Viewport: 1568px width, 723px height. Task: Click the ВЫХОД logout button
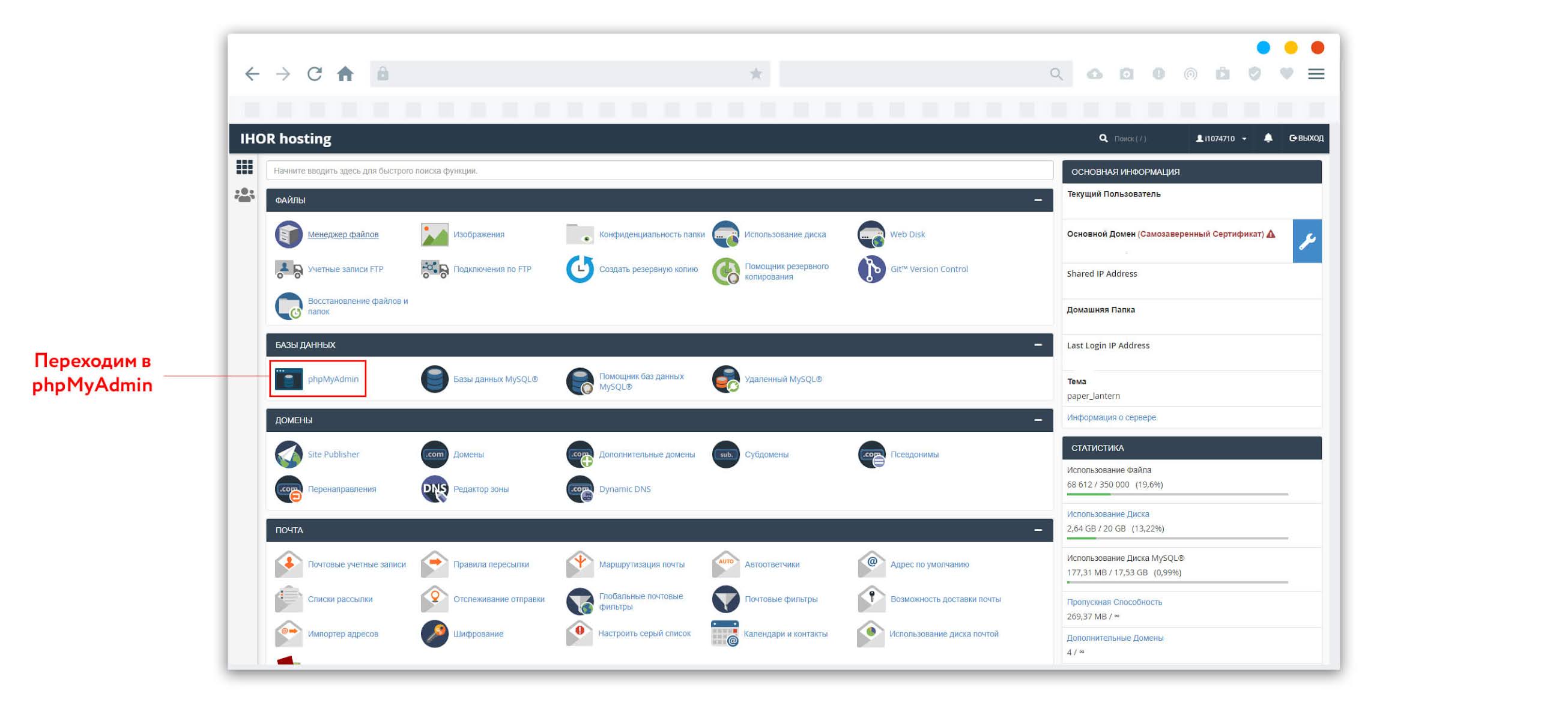1306,138
